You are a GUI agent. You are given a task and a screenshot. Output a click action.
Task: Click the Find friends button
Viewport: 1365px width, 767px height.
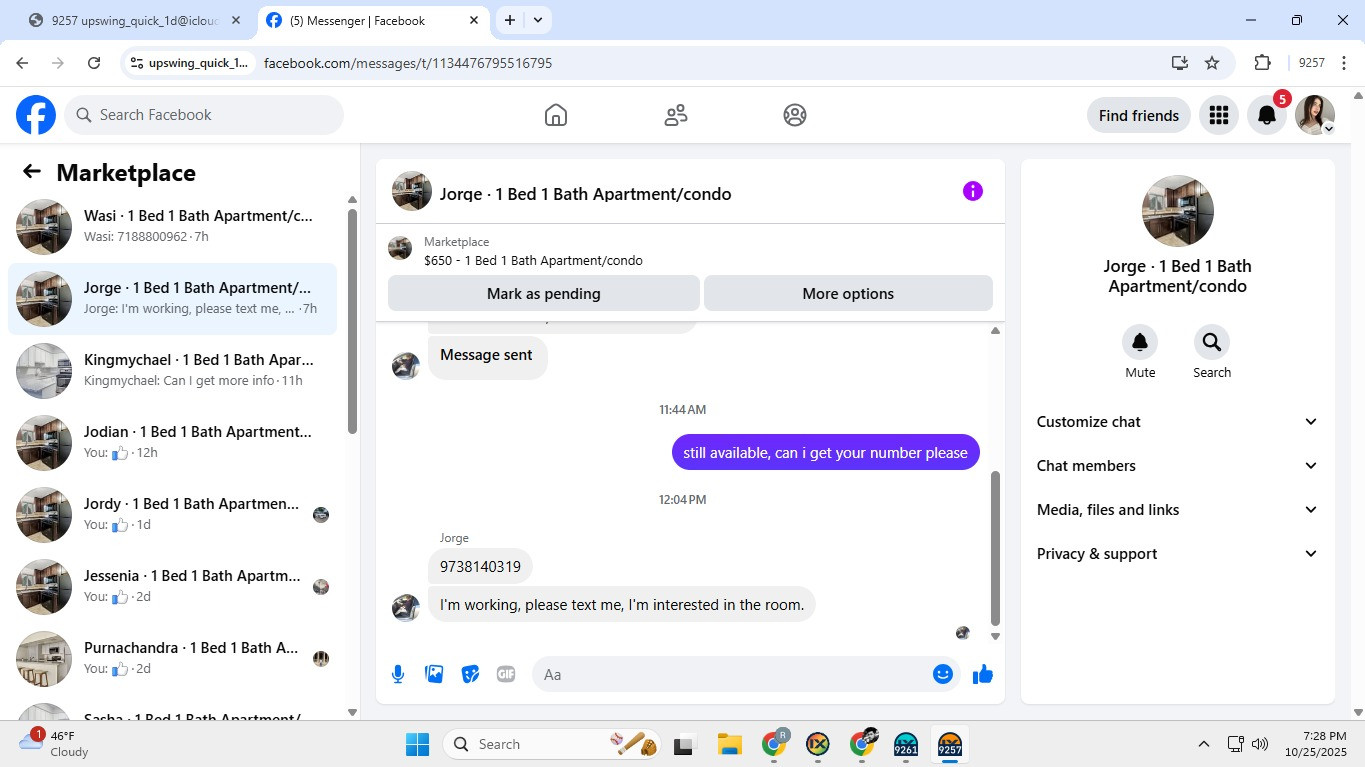(x=1139, y=115)
